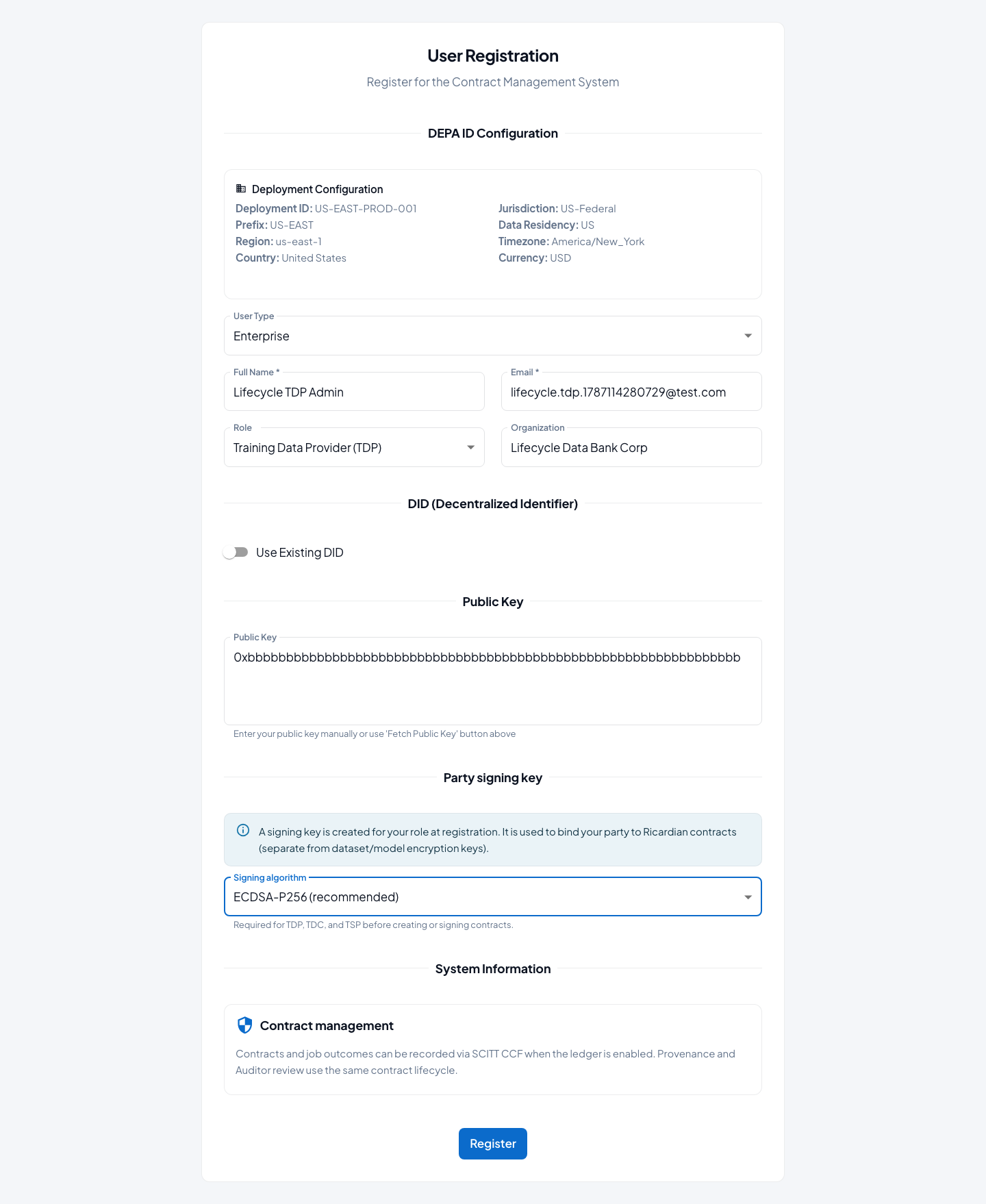Viewport: 986px width, 1204px height.
Task: Focus the Full Name input field
Action: pos(354,392)
